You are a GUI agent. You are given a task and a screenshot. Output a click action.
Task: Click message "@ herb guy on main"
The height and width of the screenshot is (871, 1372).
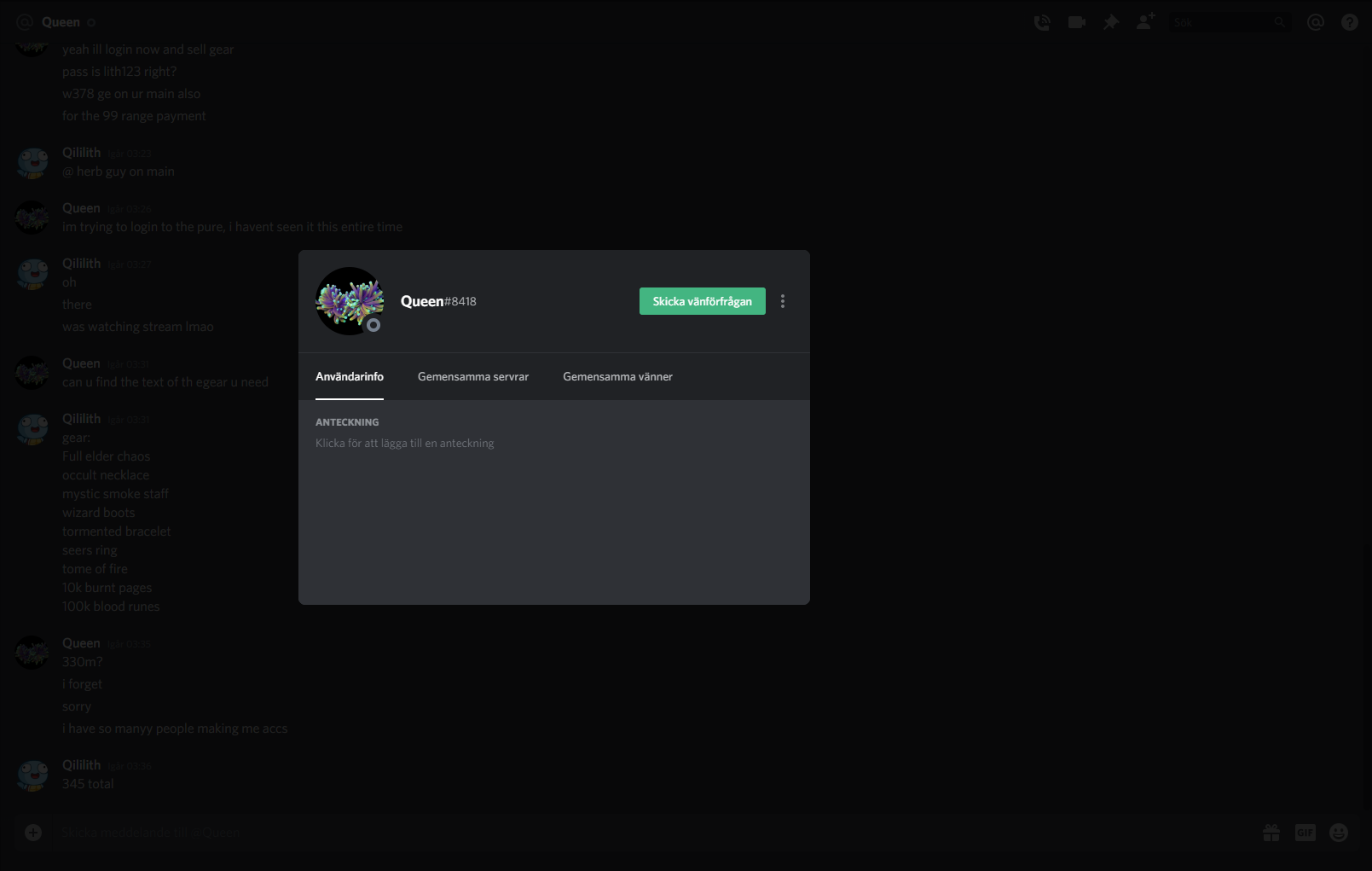click(119, 171)
